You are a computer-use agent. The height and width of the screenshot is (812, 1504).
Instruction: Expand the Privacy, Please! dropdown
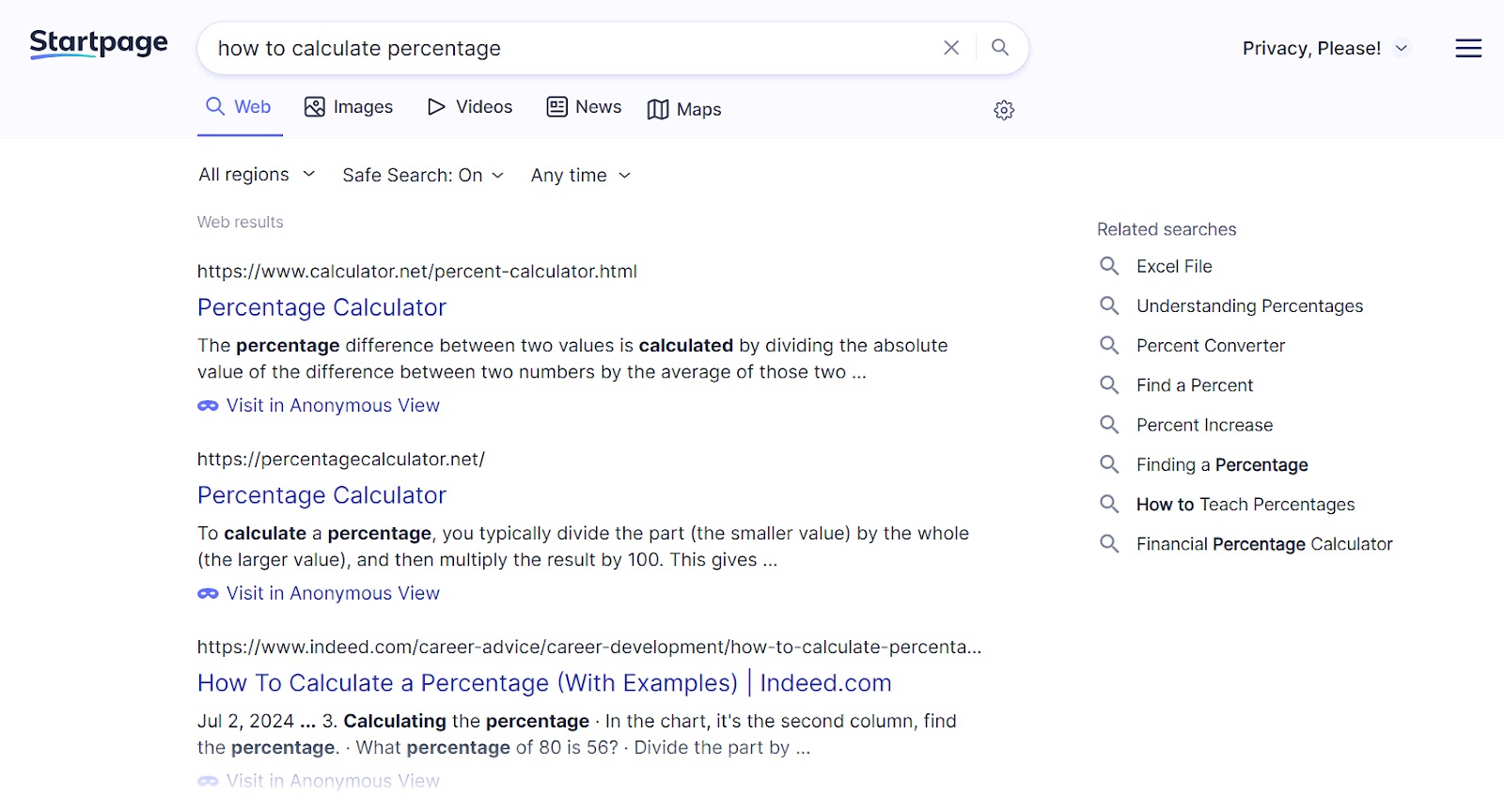coord(1326,48)
